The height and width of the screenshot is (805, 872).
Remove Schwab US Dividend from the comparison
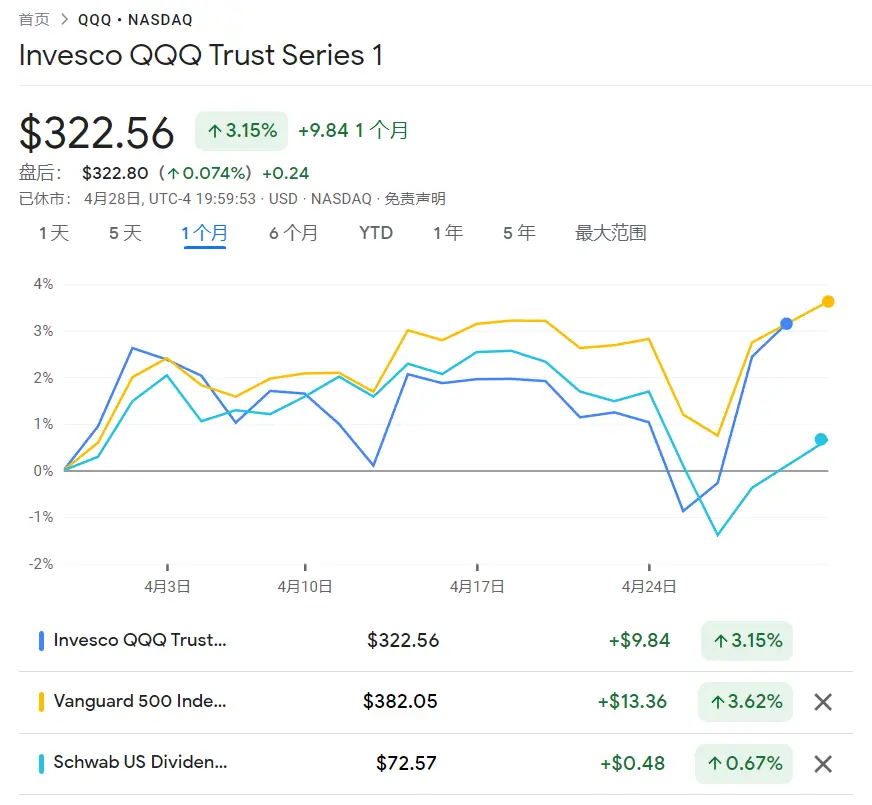(x=823, y=764)
